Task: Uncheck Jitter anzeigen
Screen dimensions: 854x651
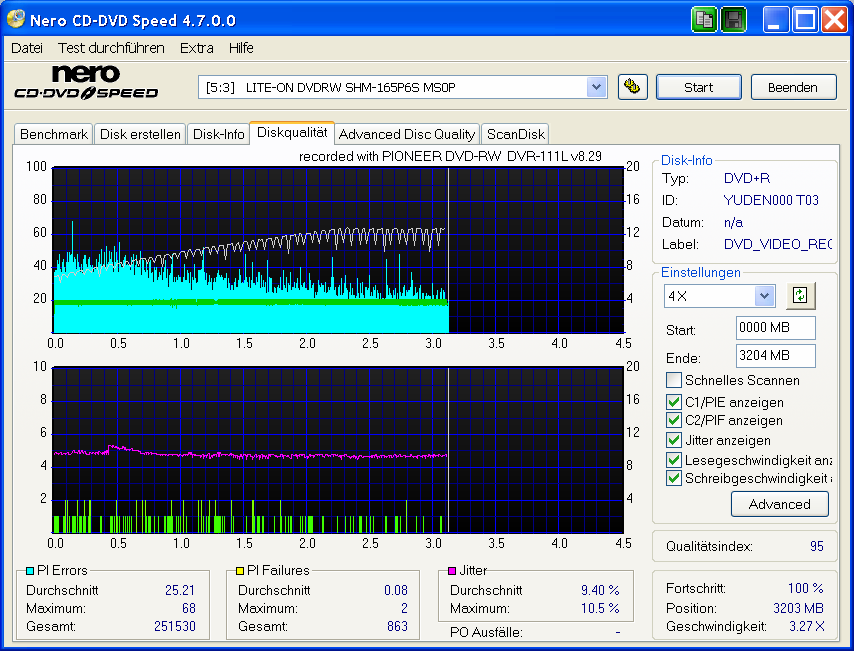Action: coord(675,440)
